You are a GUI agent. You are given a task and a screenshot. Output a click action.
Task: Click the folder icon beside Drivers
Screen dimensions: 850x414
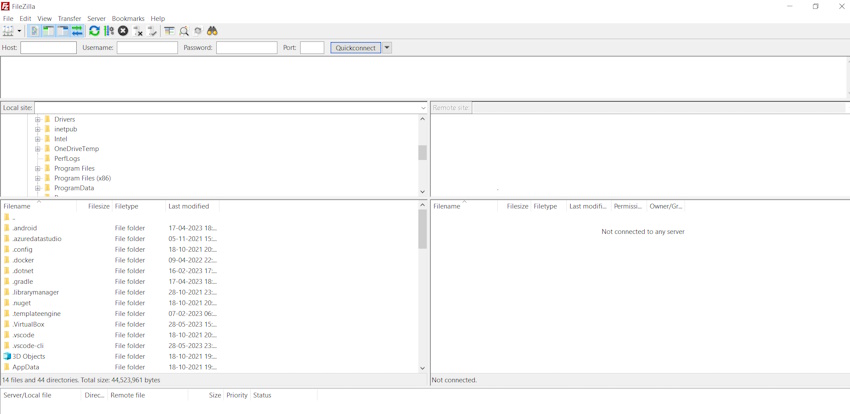(x=47, y=119)
